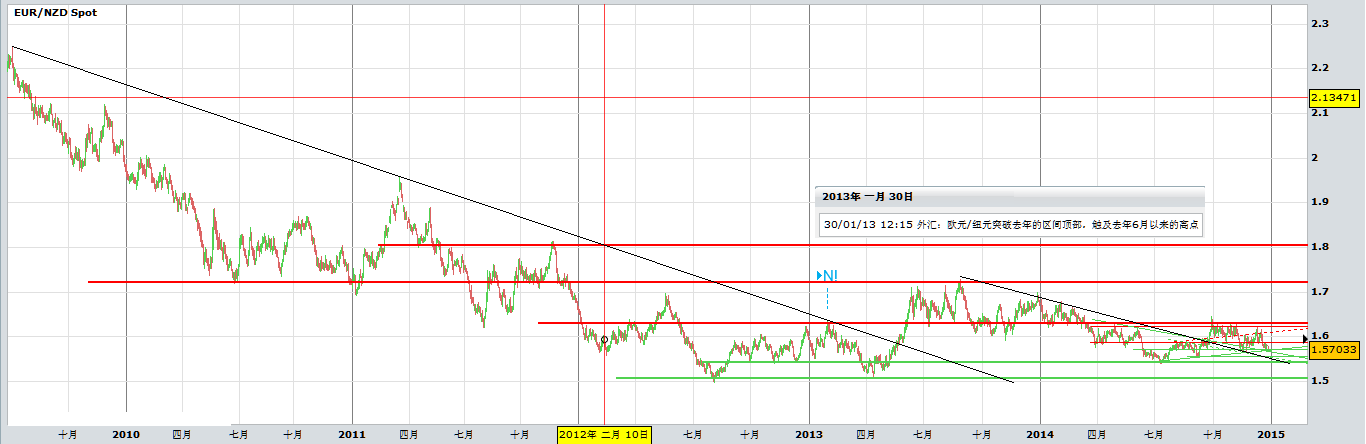Open the 30/01/13 12:15 news headline
1366x444 pixels.
point(1009,225)
